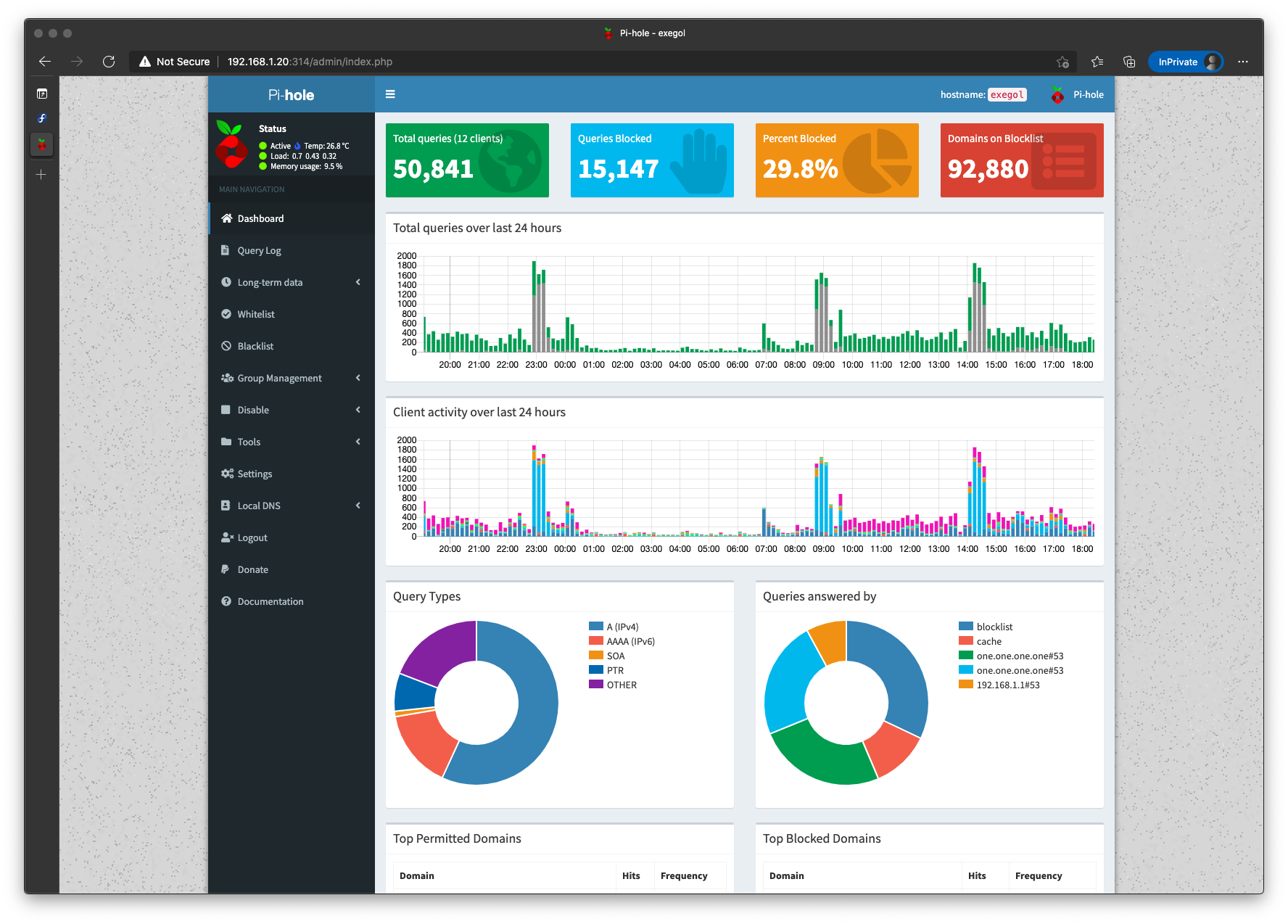Open Query Log in the sidebar
The height and width of the screenshot is (924, 1288).
point(259,250)
